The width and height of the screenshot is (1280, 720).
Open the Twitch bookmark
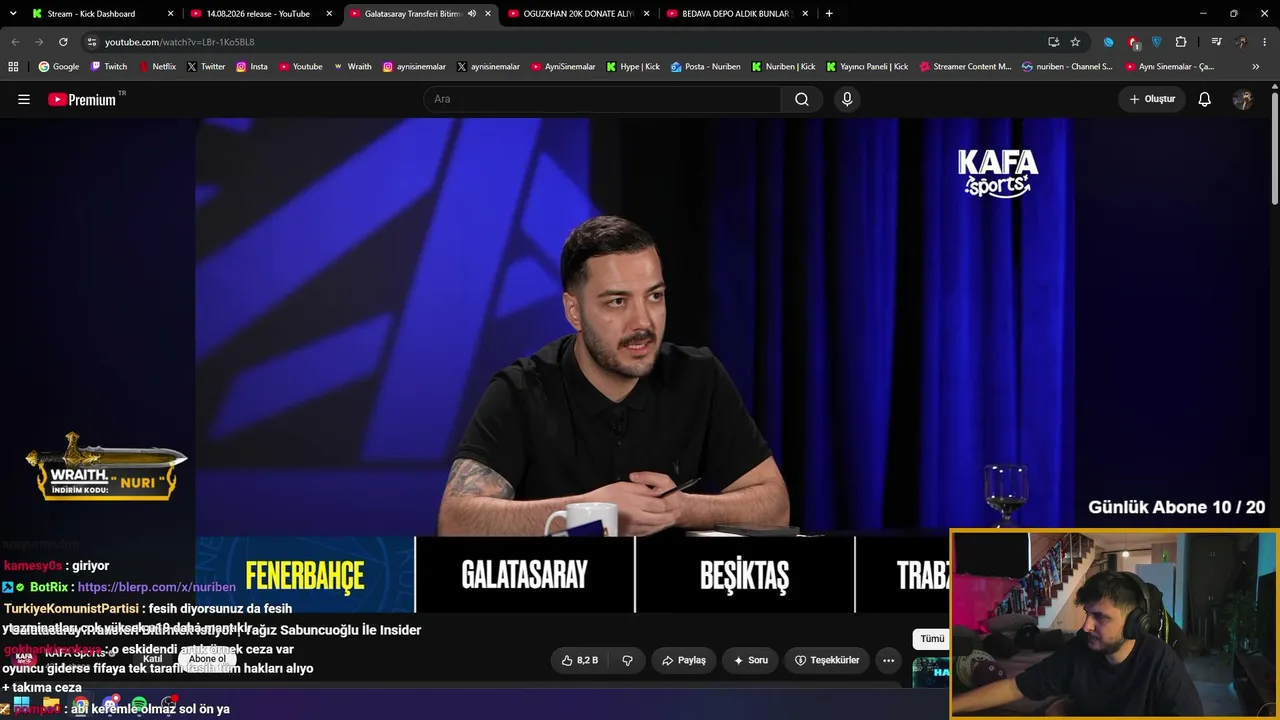pyautogui.click(x=109, y=67)
